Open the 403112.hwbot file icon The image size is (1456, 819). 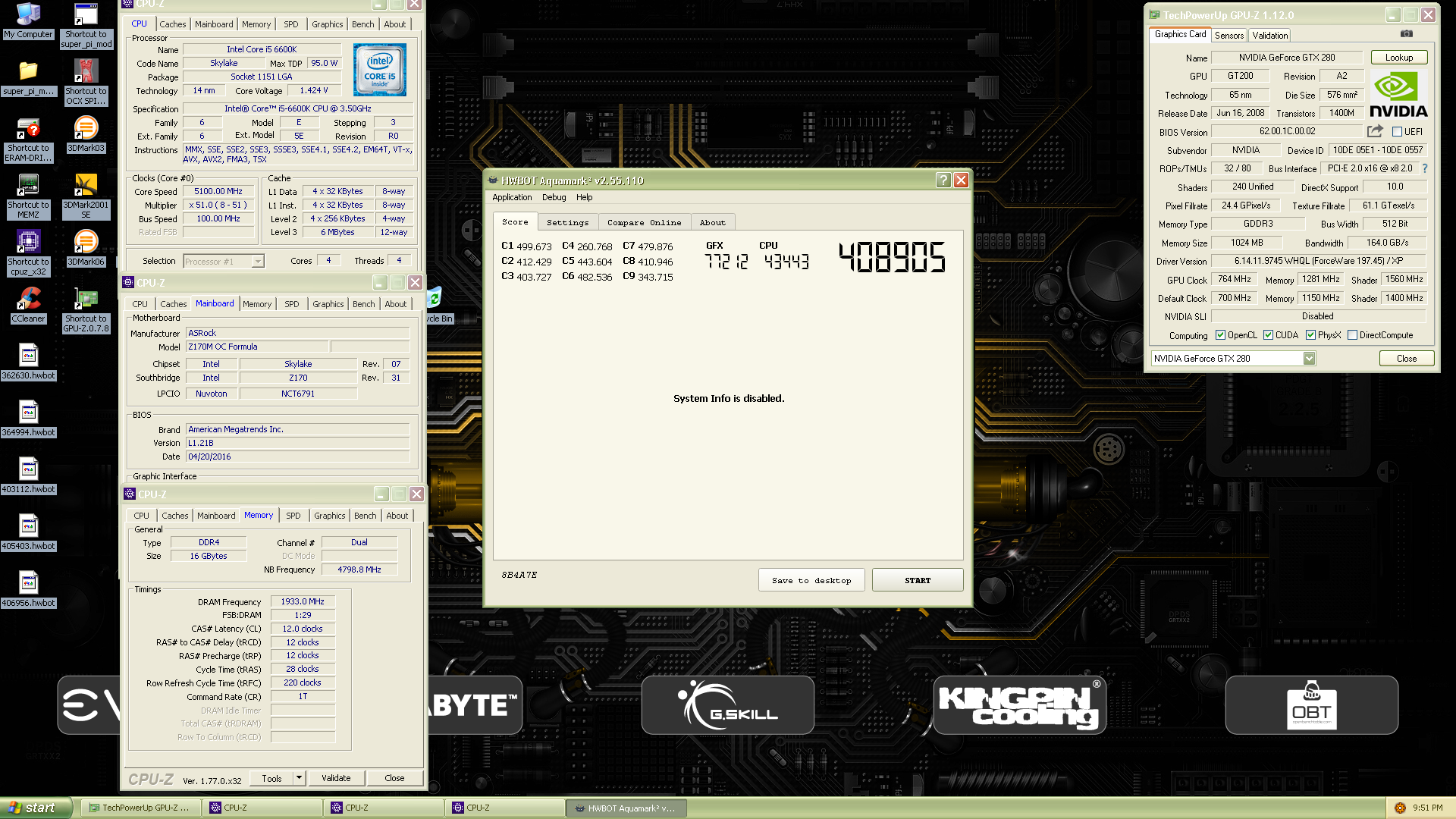click(x=28, y=475)
